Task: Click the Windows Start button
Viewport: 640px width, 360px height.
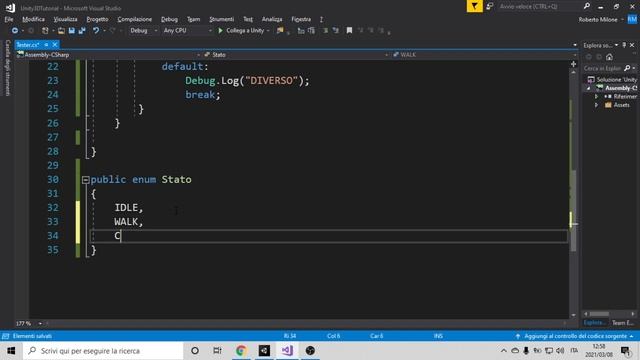Action: 11,351
